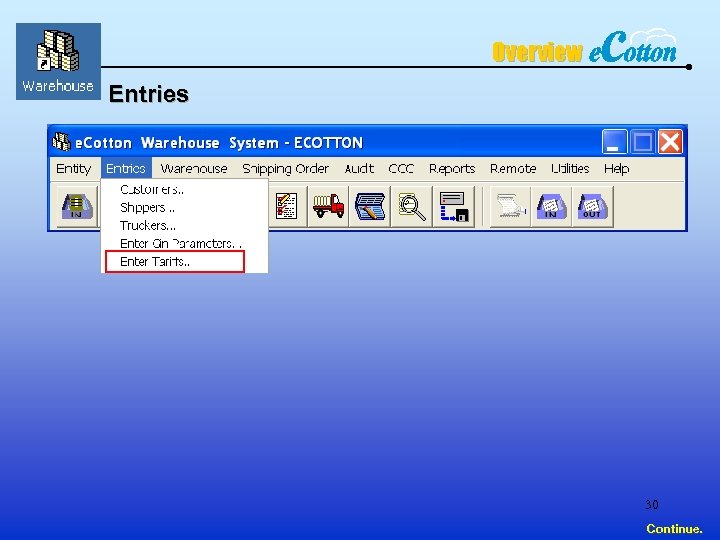Open the Shipping Order menu
720x540 pixels.
coord(285,169)
